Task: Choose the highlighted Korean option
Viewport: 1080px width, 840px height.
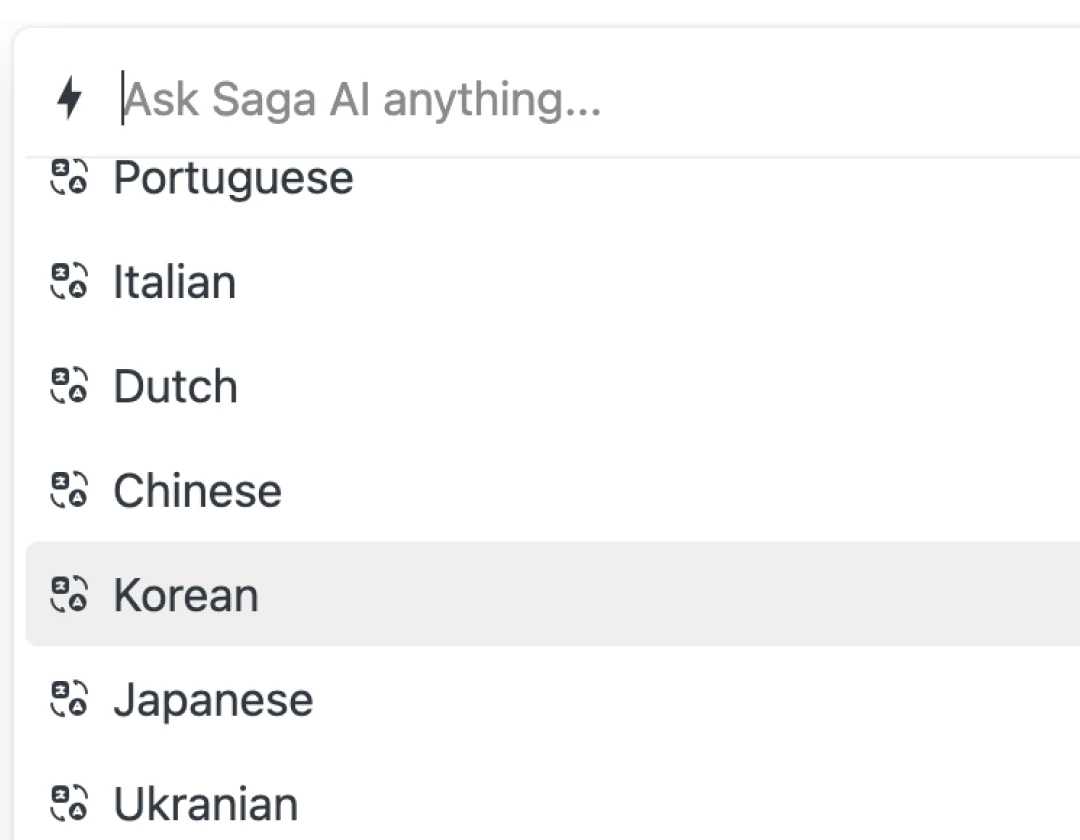Action: click(x=185, y=594)
